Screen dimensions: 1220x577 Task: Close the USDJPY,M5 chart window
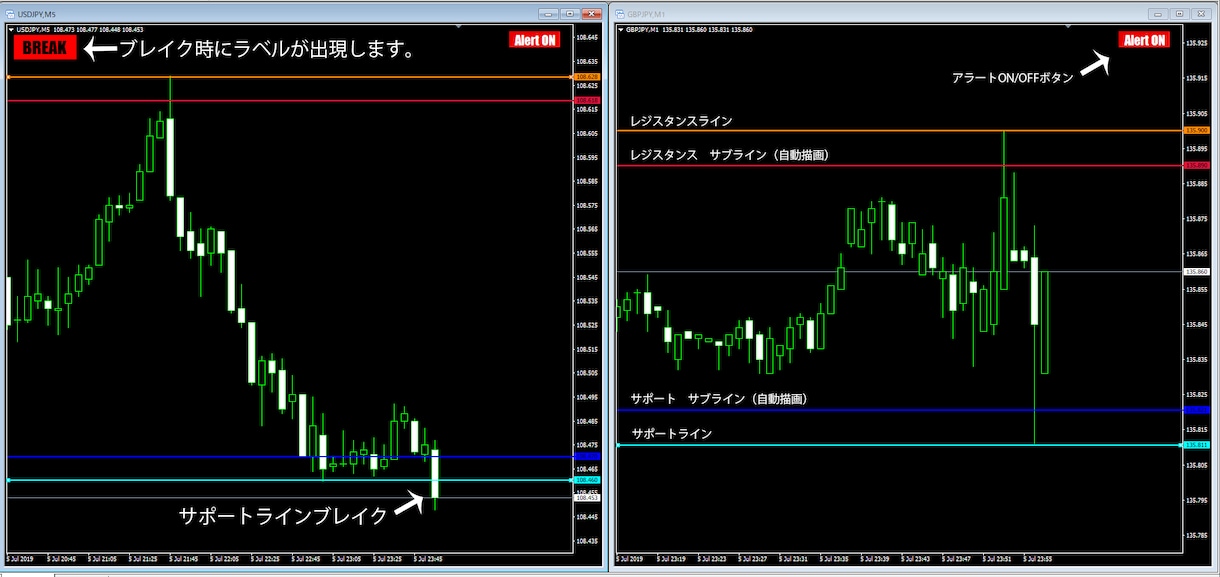tap(591, 14)
